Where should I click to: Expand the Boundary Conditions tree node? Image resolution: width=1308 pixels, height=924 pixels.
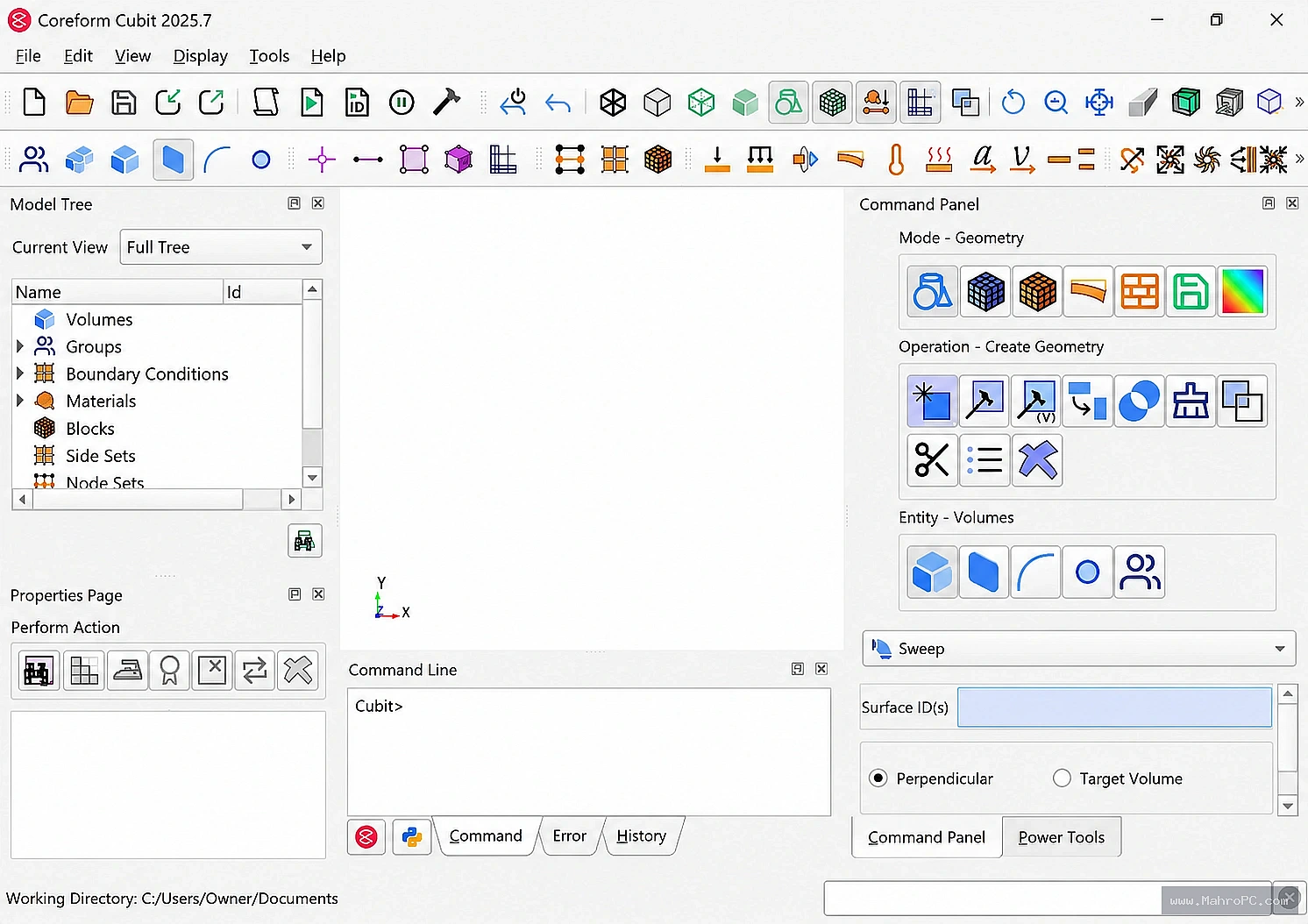[x=19, y=374]
